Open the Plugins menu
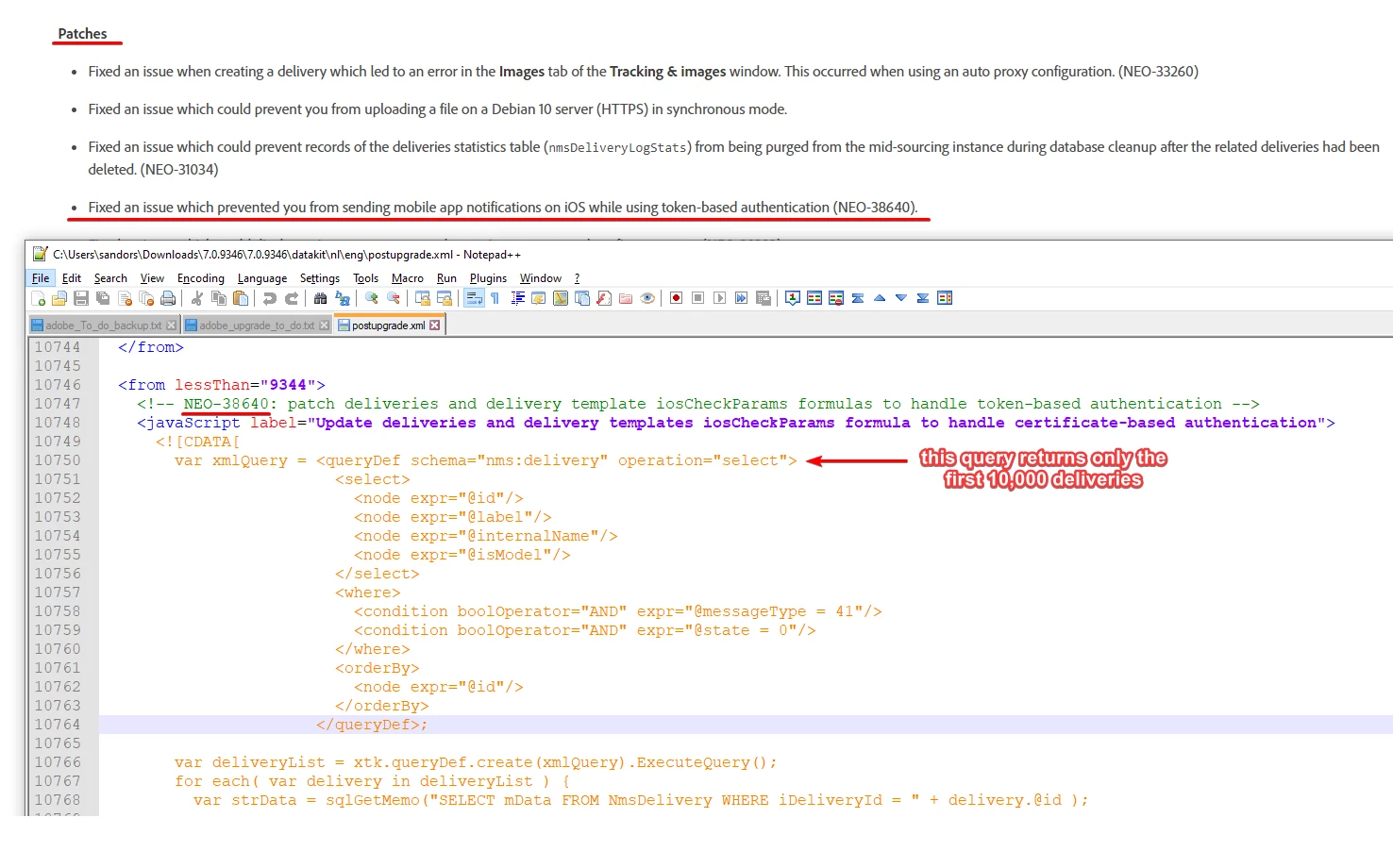This screenshot has width=1393, height=868. click(x=489, y=278)
